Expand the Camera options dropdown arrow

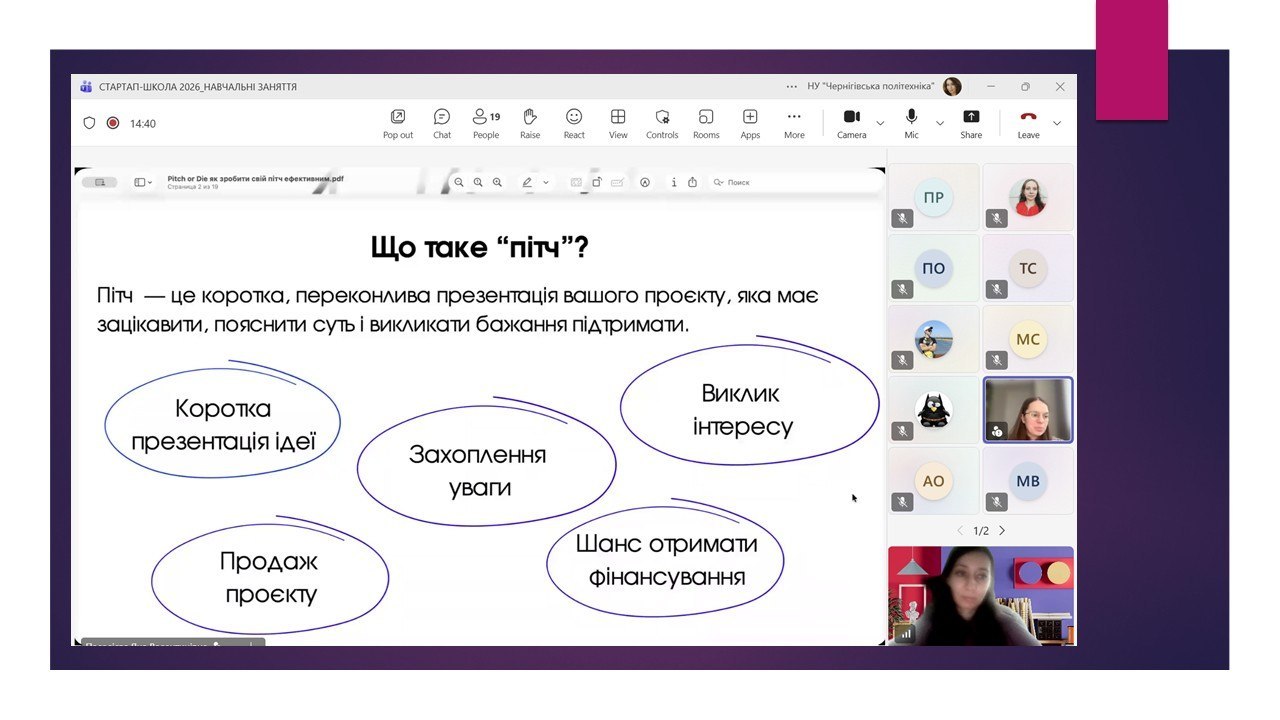[880, 123]
